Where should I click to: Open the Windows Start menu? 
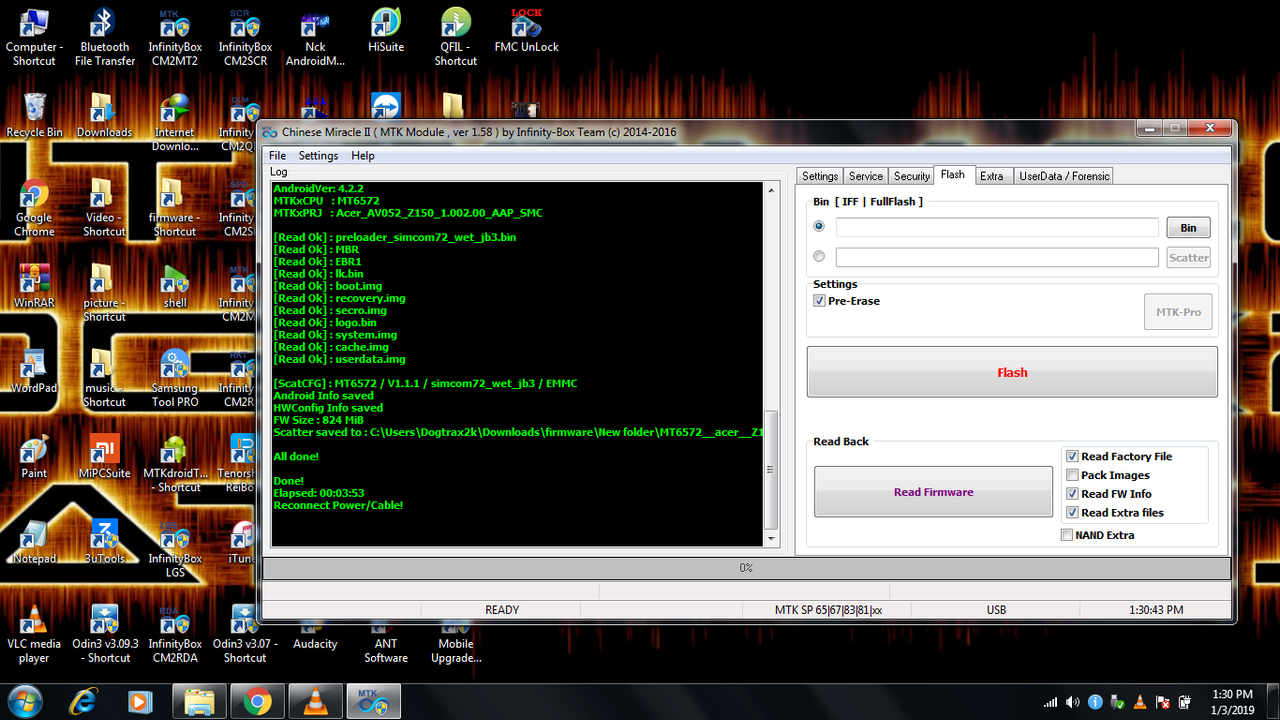point(24,701)
